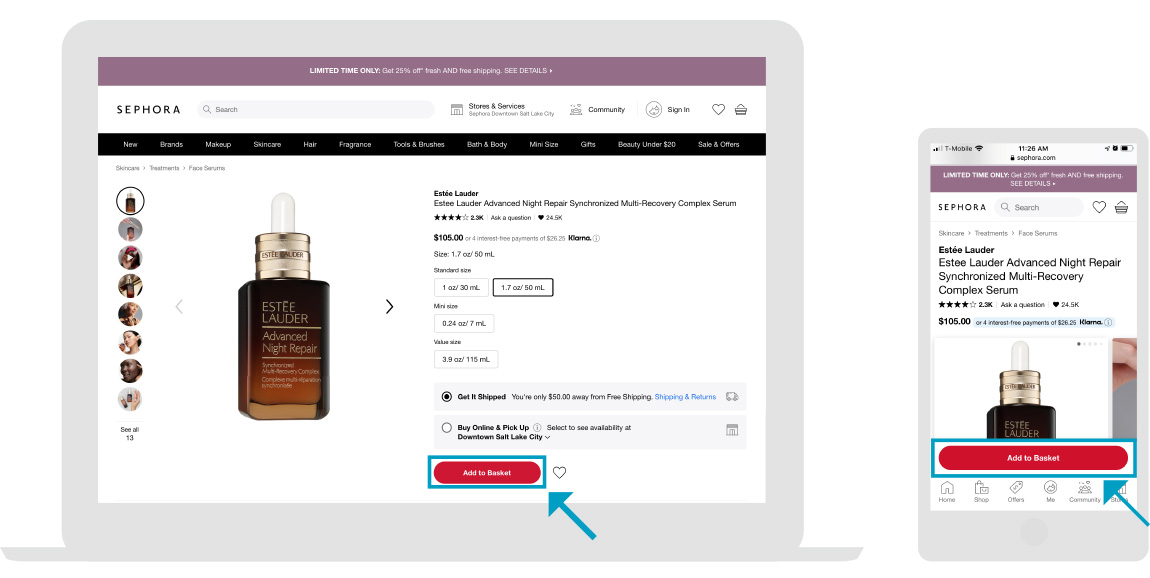Expand Downtown Salt Lake City store dropdown
Image resolution: width=1150 pixels, height=578 pixels.
[504, 437]
